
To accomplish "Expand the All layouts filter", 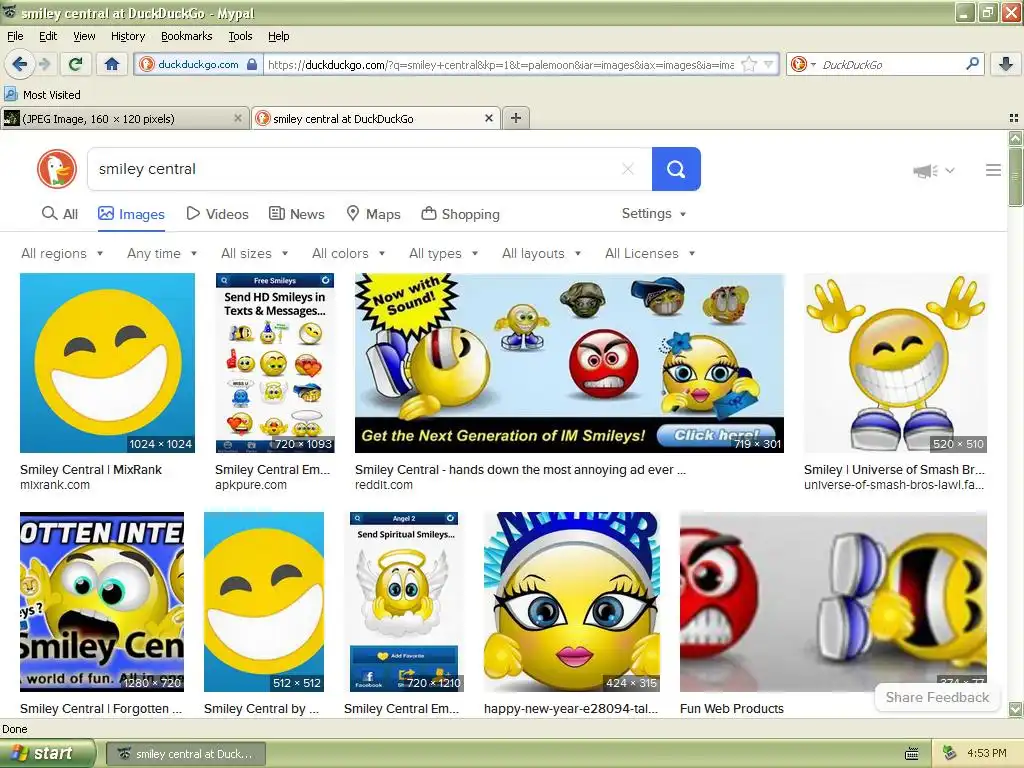I will coord(541,253).
